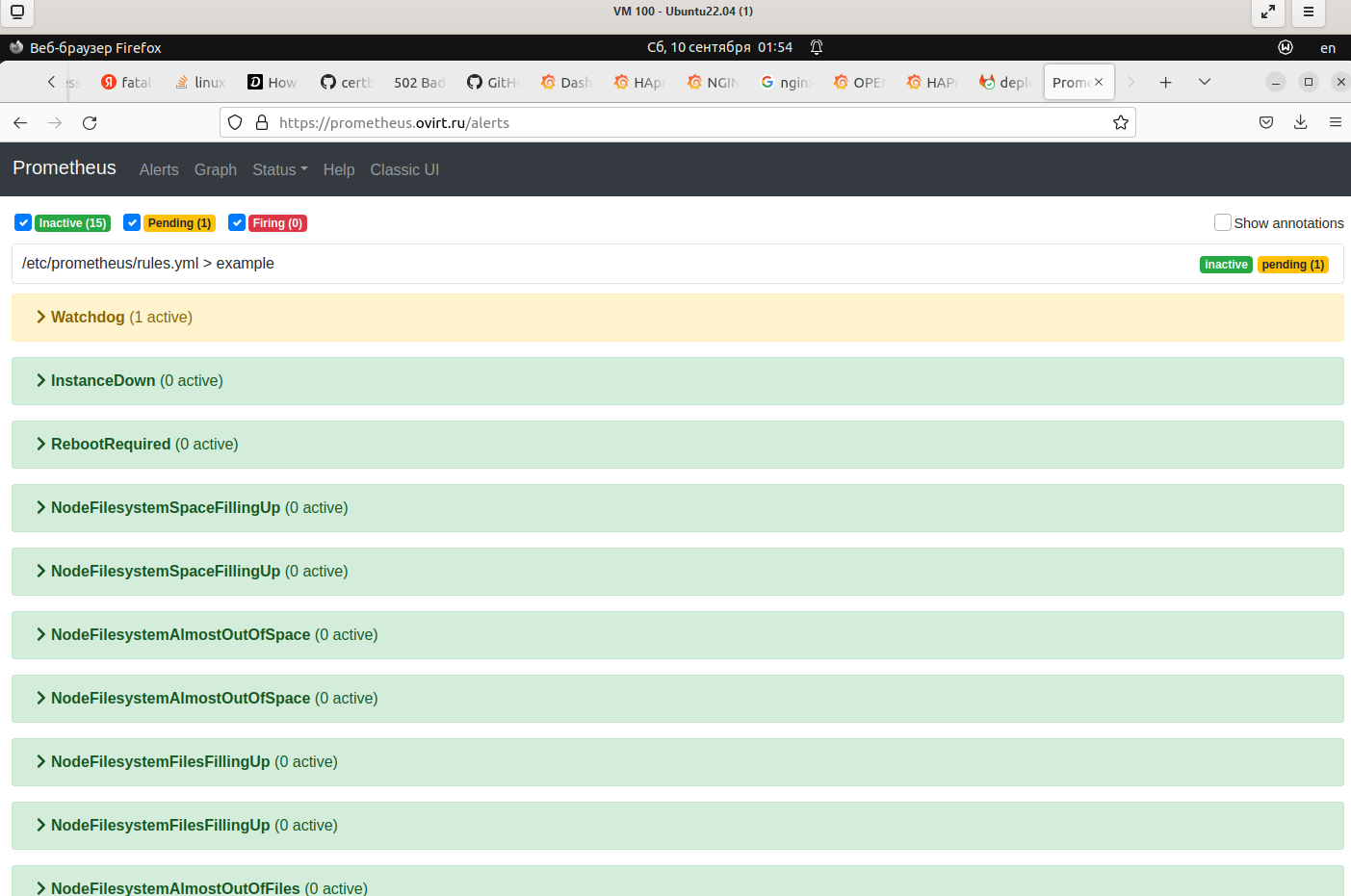Click the Firing (0) red label

click(x=277, y=223)
